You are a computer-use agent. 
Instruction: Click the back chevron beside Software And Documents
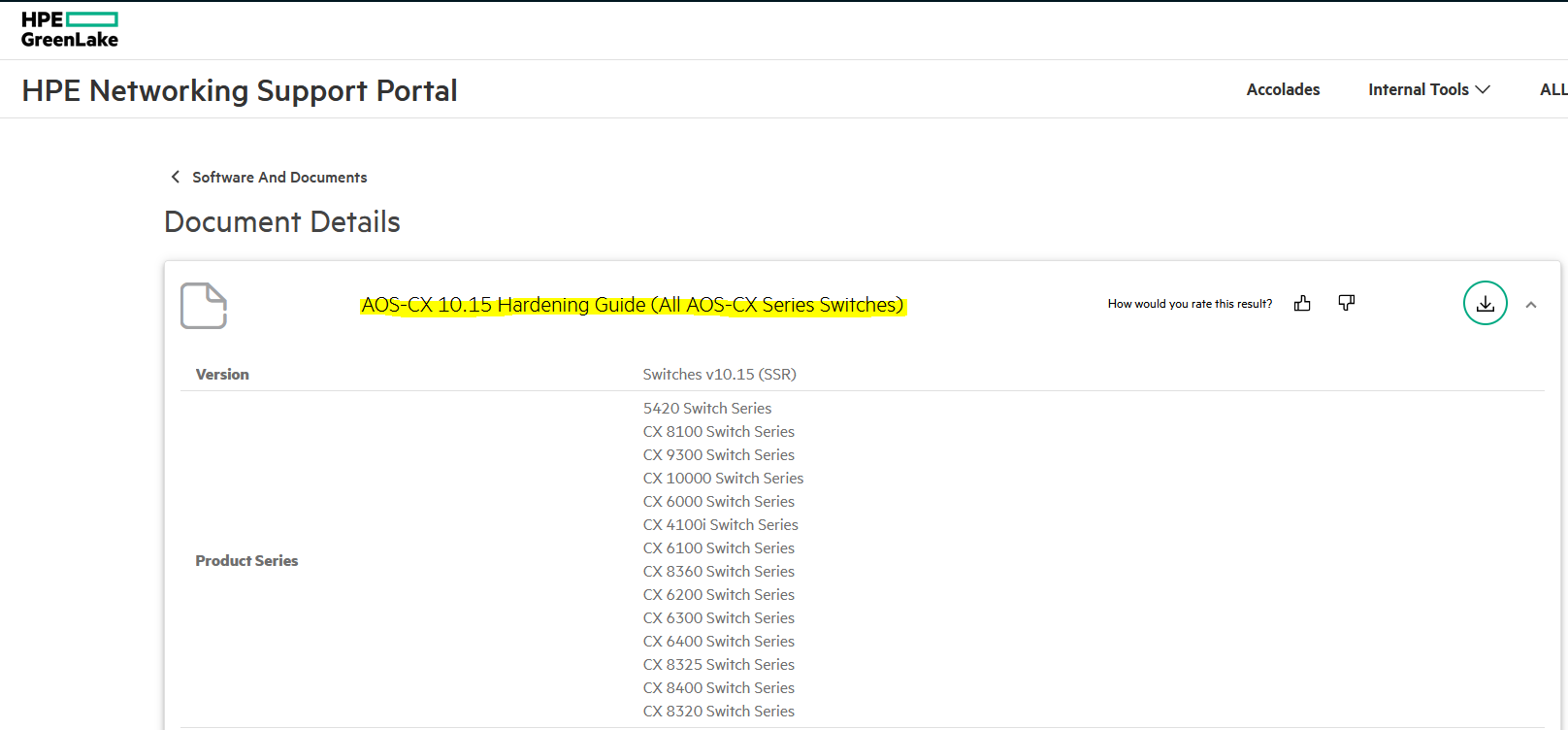click(x=176, y=177)
